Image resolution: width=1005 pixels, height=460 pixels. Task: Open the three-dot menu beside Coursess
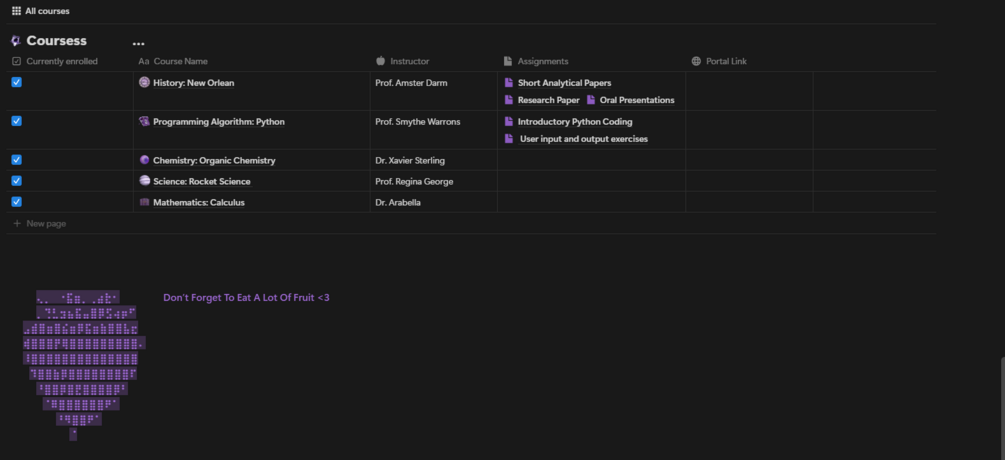click(138, 42)
